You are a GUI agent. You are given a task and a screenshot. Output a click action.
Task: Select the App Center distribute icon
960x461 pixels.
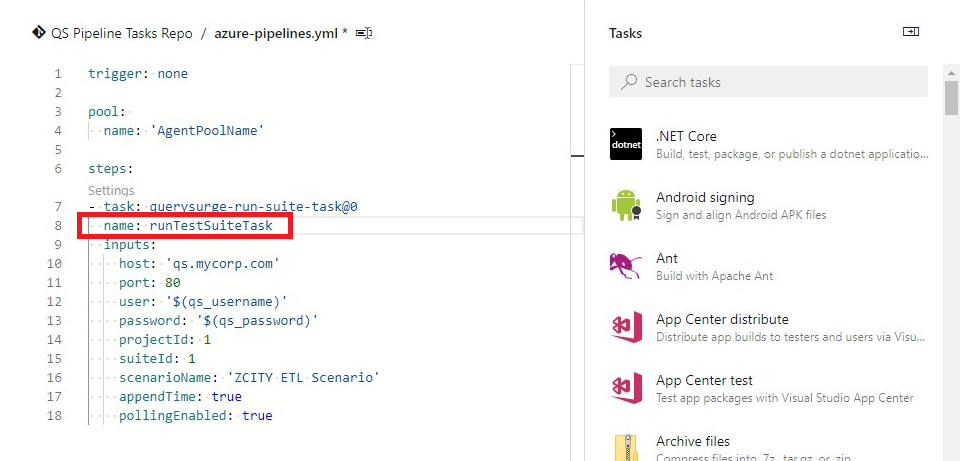pos(626,327)
